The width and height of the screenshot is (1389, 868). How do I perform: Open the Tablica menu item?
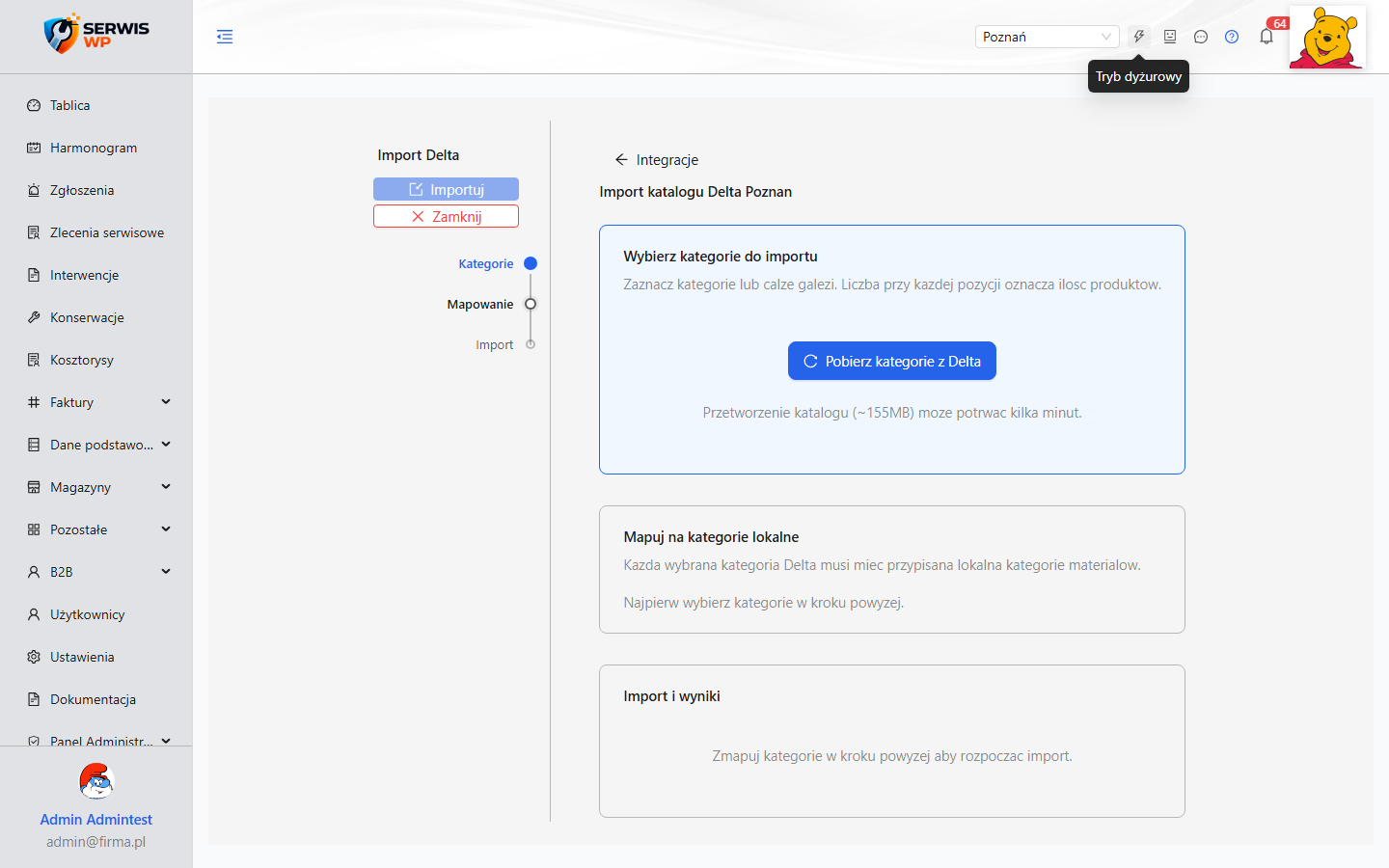96,105
